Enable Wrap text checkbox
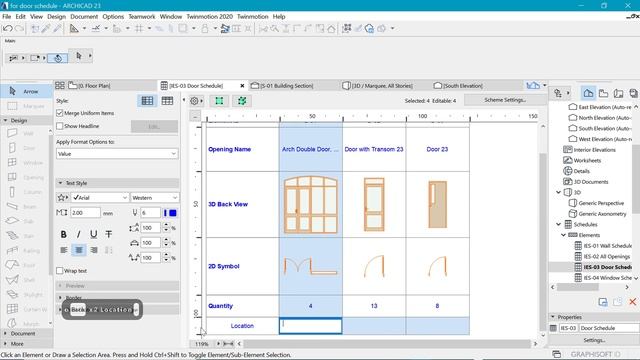This screenshot has width=640, height=360. [60, 271]
